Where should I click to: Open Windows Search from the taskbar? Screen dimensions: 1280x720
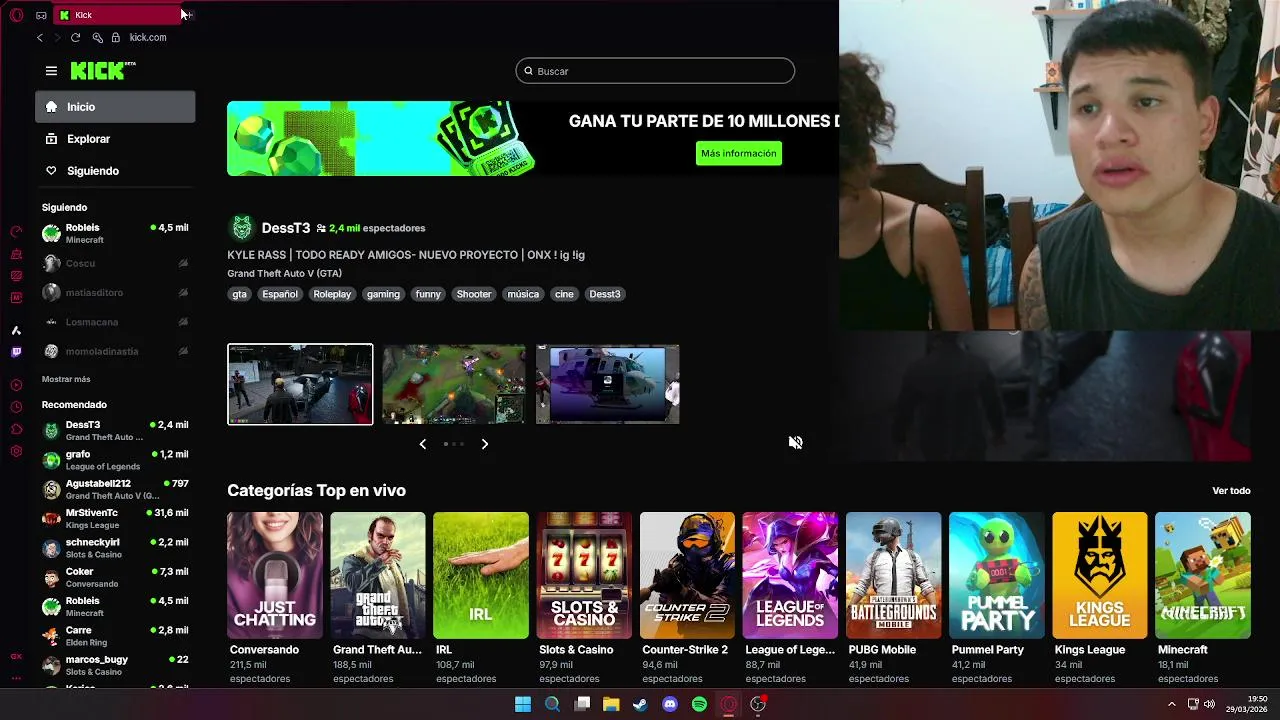[552, 704]
